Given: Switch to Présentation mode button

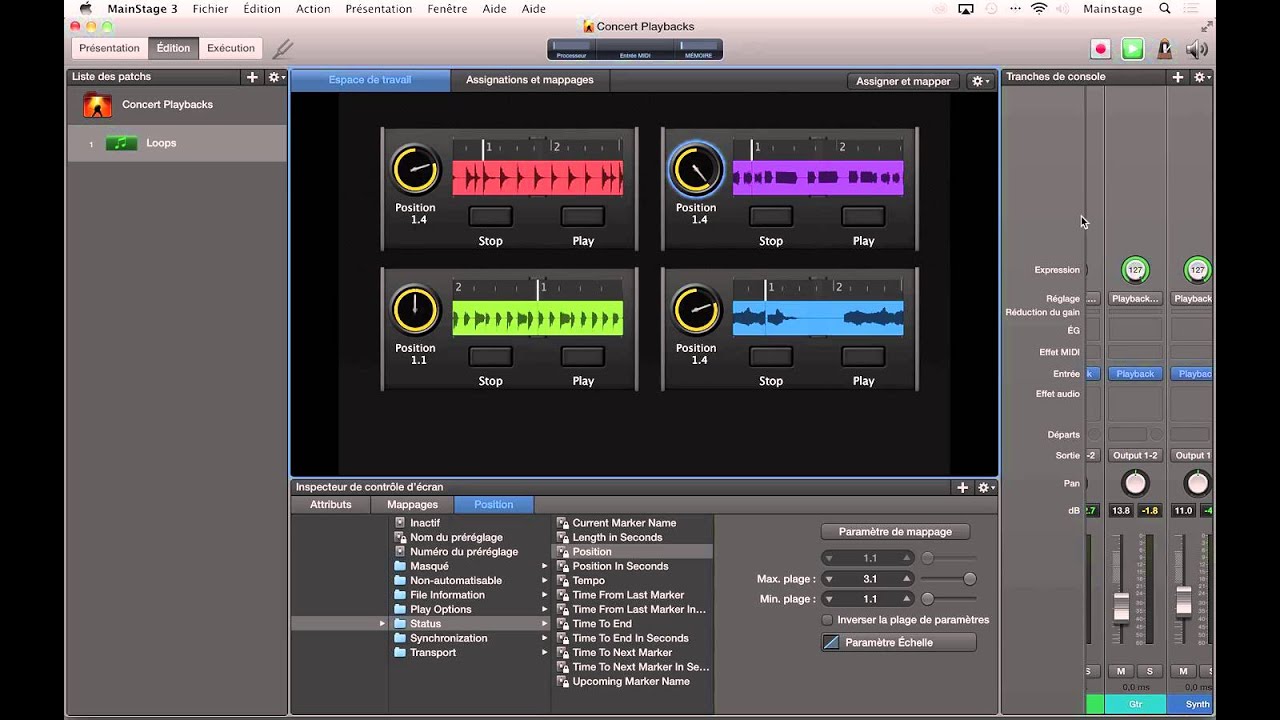Looking at the screenshot, I should click(110, 48).
